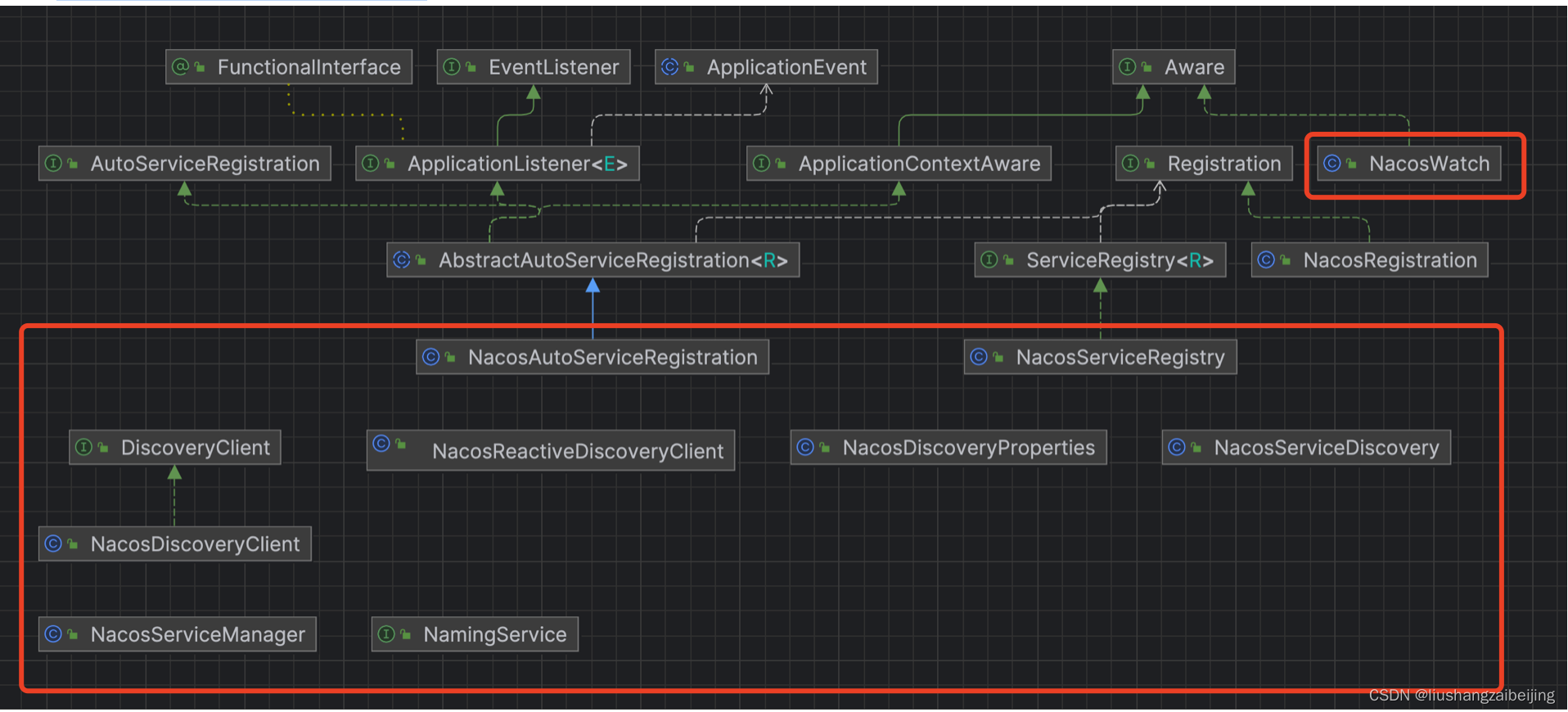The width and height of the screenshot is (1568, 712).
Task: Select the DiscoveryClient interface node
Action: [x=175, y=448]
